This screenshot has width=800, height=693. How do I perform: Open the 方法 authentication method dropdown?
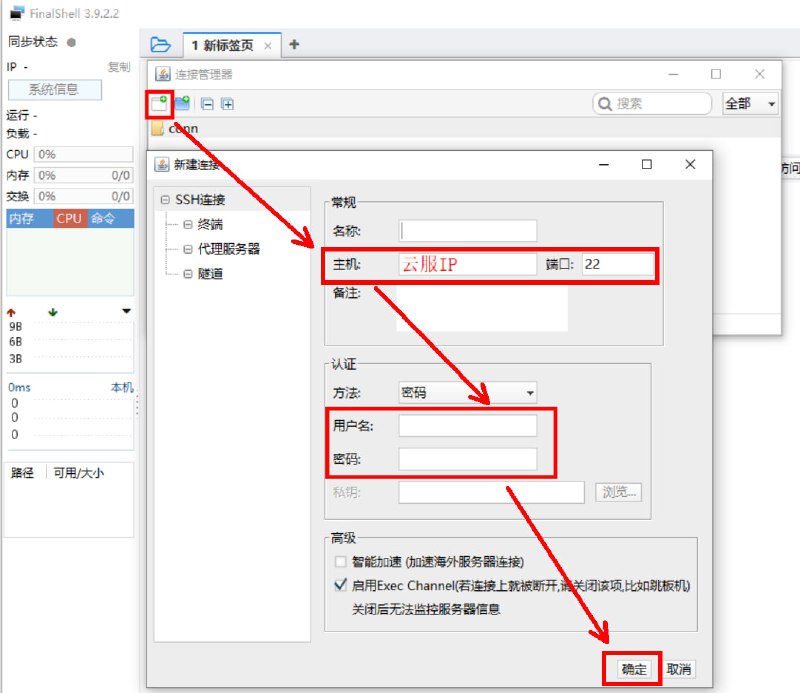(x=467, y=393)
